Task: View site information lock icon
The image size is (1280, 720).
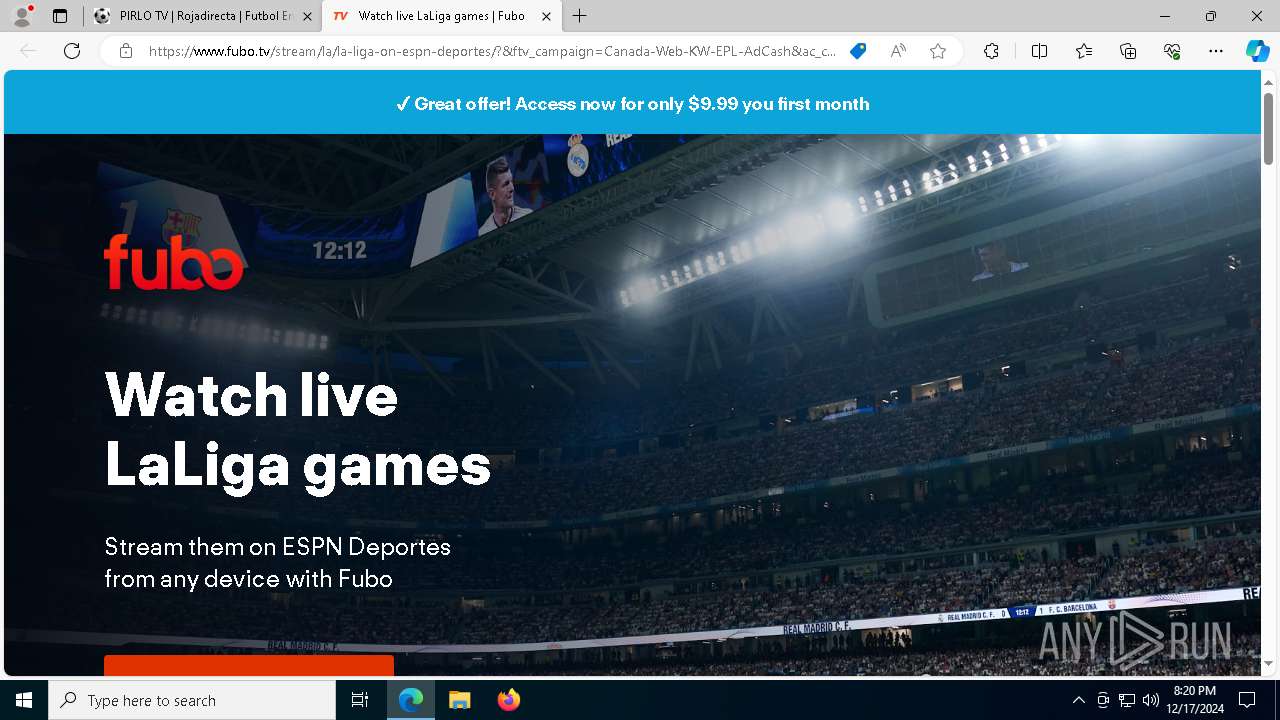Action: tap(126, 51)
